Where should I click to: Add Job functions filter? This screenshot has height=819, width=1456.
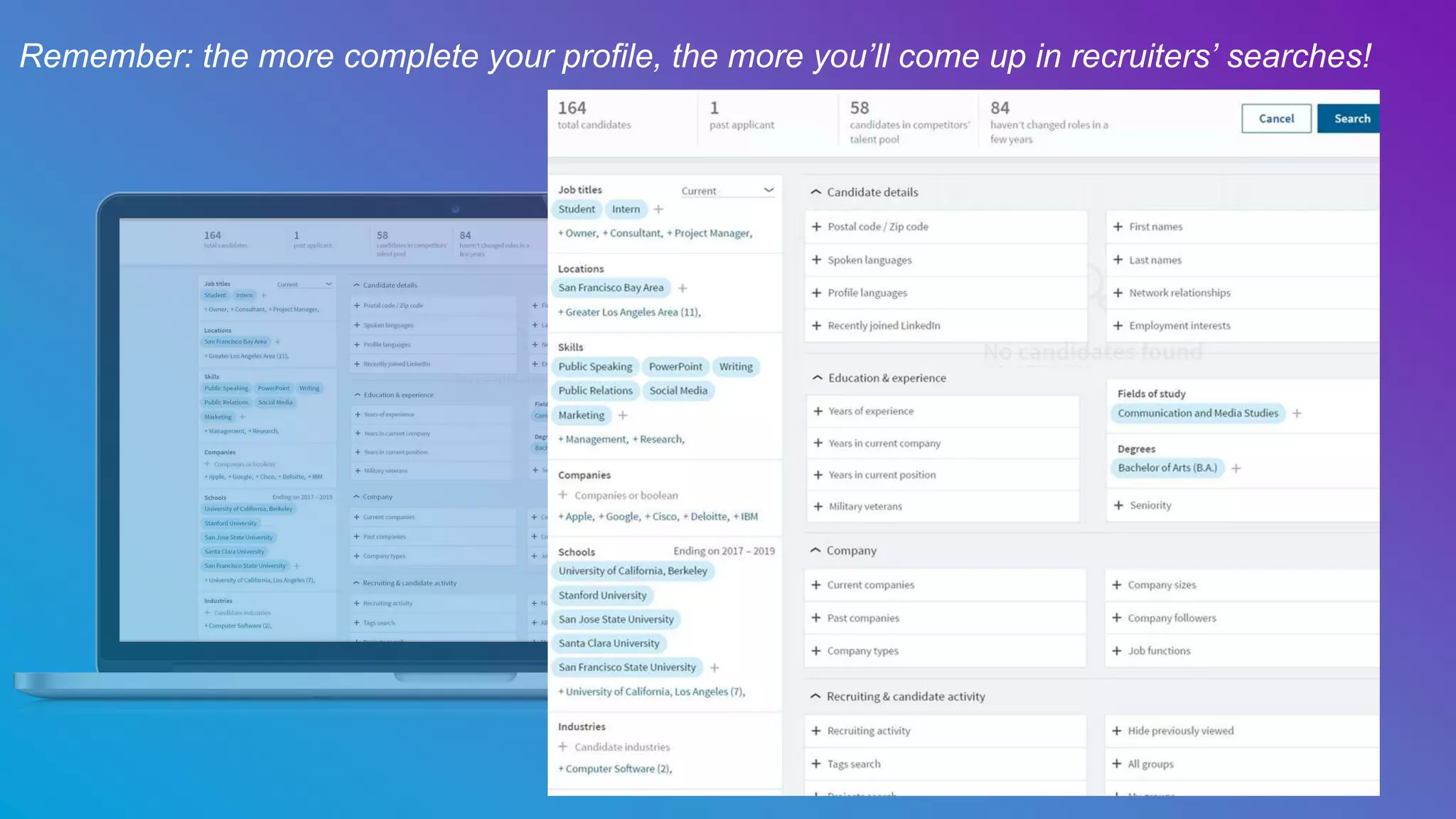(1242, 651)
